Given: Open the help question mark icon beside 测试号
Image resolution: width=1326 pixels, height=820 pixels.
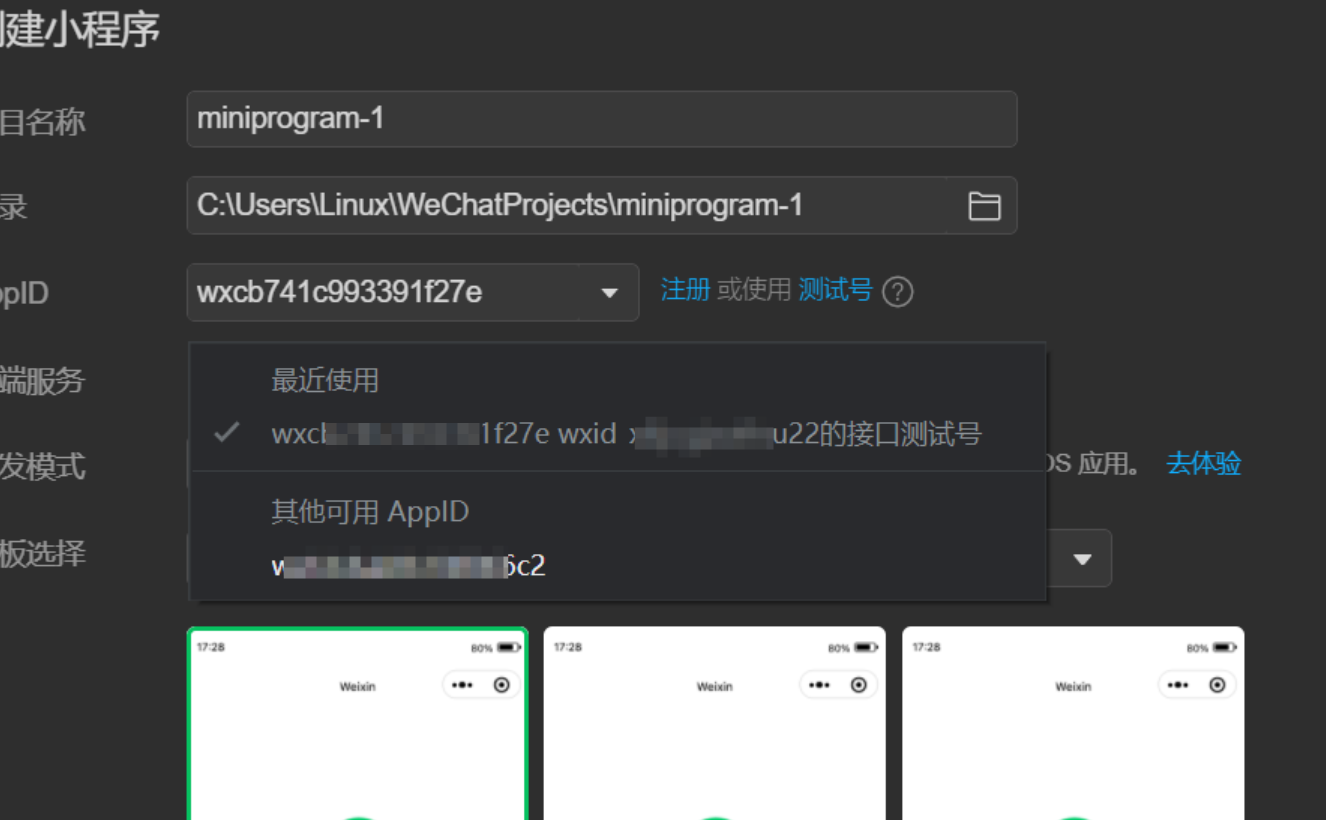Looking at the screenshot, I should 898,292.
